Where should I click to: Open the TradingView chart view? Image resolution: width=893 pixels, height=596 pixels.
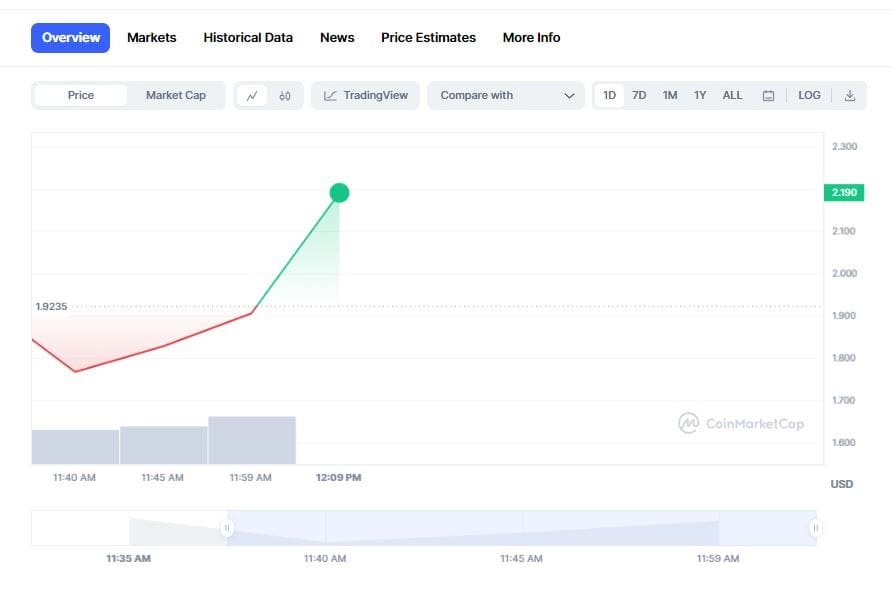[x=367, y=95]
